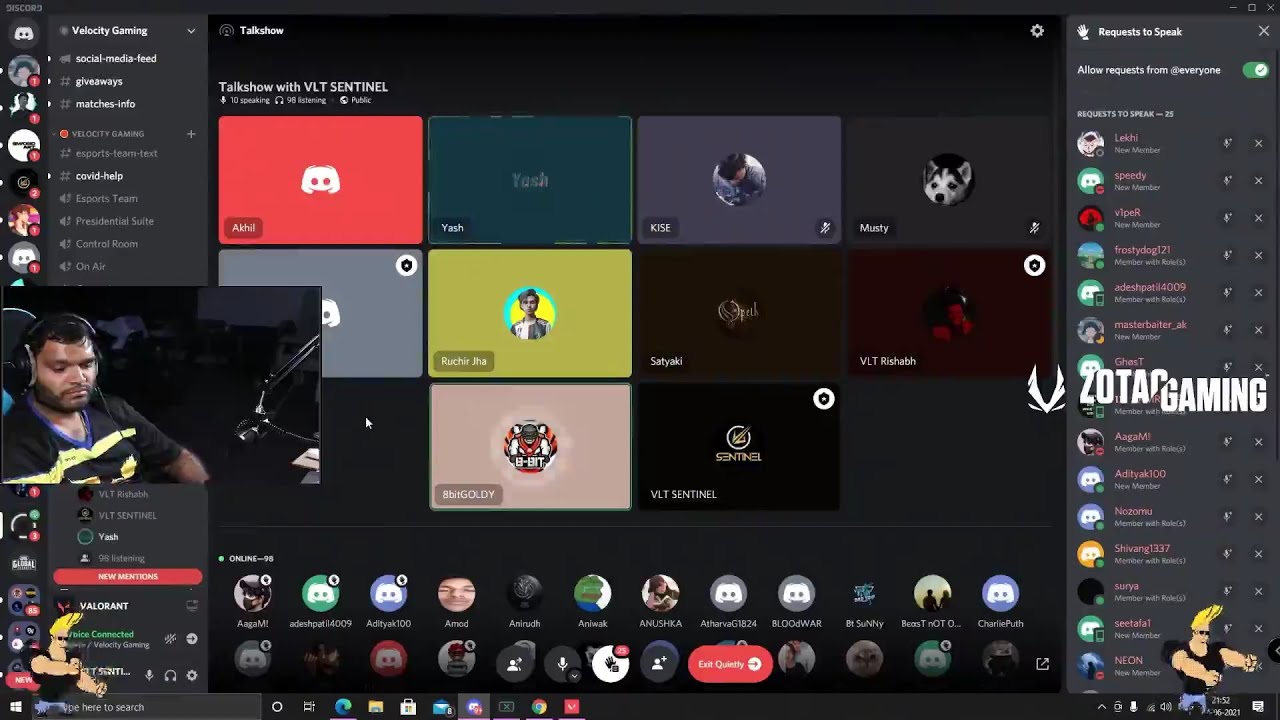
Task: Open CharliePuth's audience avatar
Action: (1000, 593)
